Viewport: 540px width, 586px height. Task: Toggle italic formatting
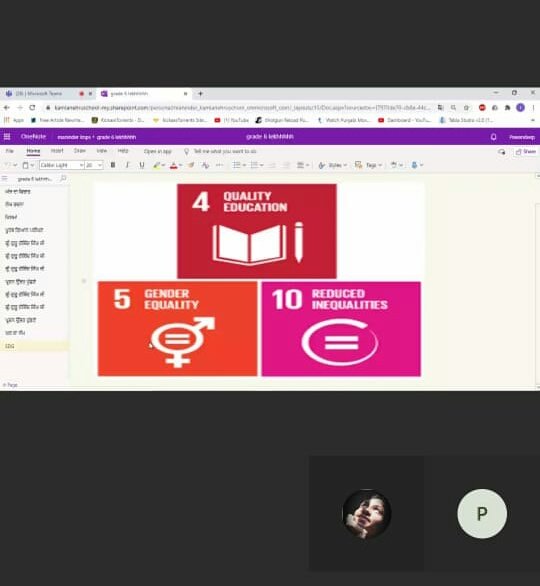coord(127,165)
